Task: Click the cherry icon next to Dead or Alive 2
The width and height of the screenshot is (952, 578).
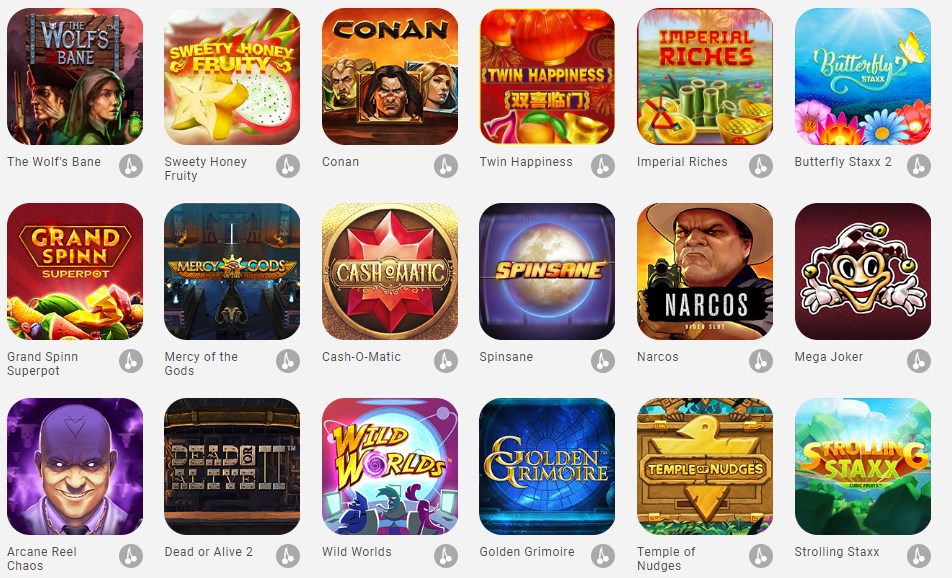Action: click(x=288, y=556)
